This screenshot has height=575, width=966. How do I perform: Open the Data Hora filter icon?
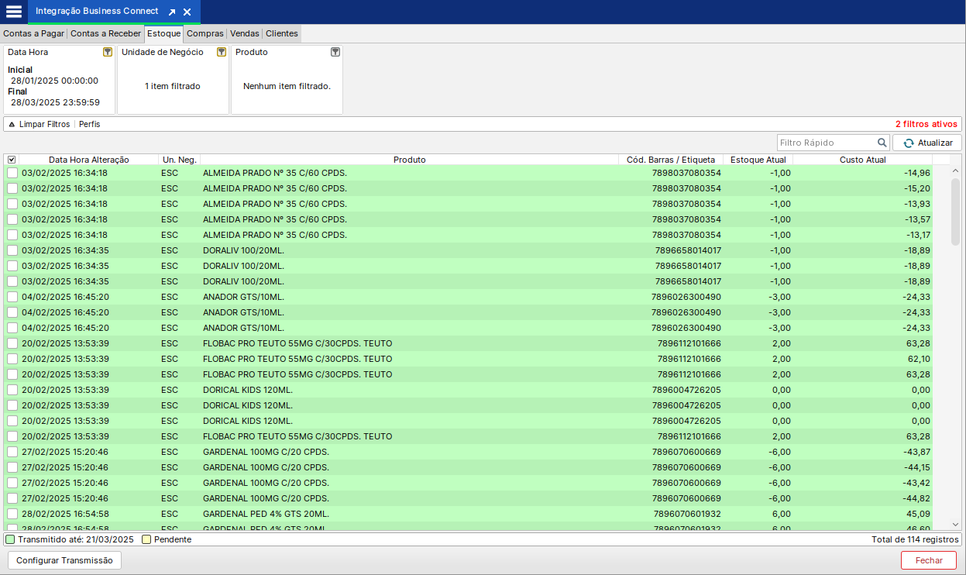tap(108, 52)
